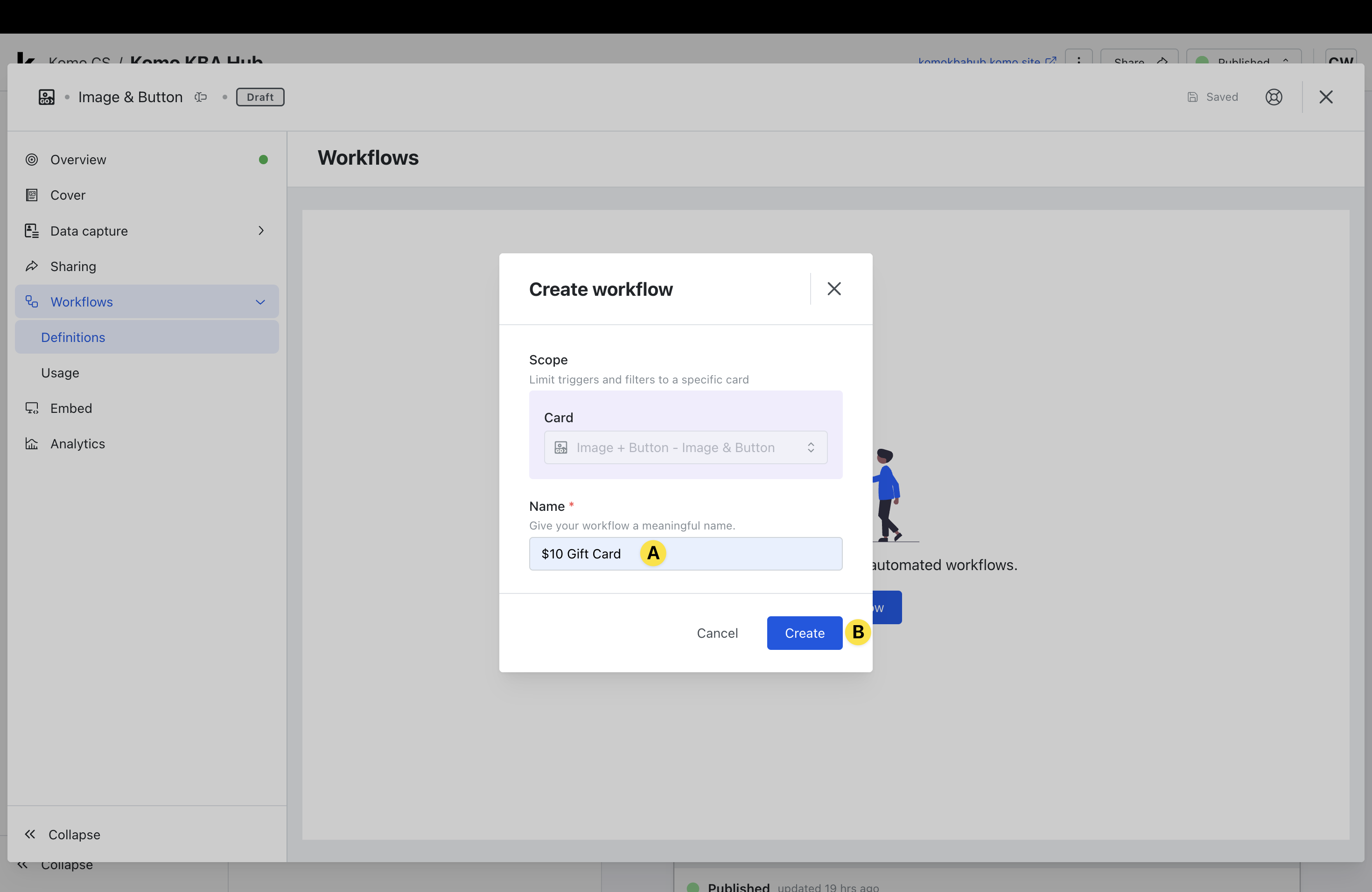Click the Saved disk icon
The image size is (1372, 892).
tap(1192, 97)
